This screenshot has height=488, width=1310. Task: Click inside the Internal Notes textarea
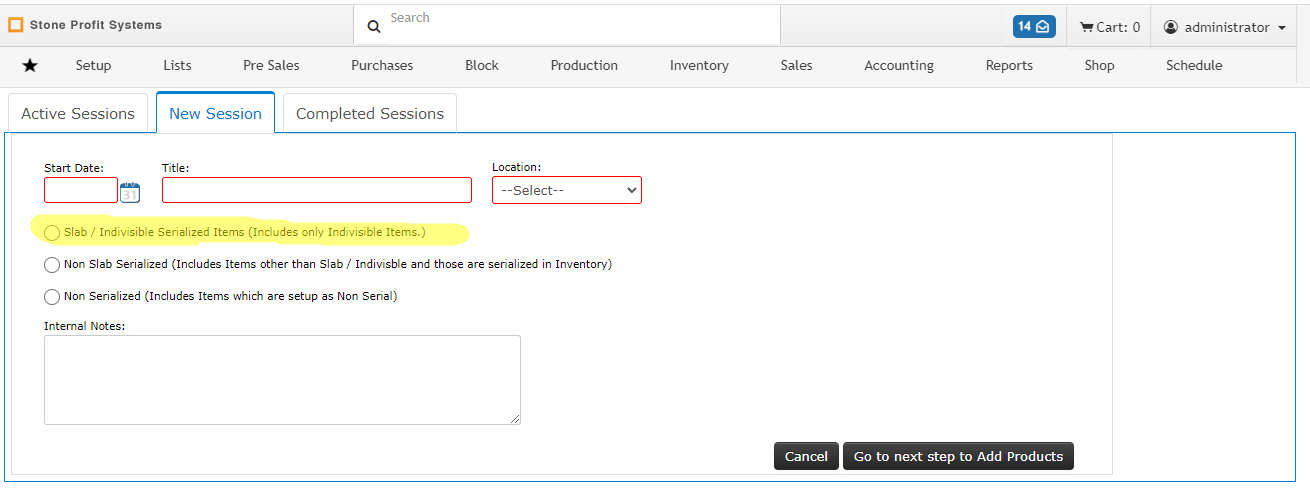[282, 380]
